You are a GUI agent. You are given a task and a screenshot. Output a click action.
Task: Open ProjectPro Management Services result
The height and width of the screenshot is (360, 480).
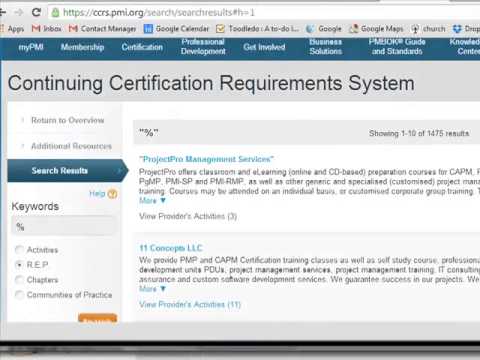[x=206, y=159]
